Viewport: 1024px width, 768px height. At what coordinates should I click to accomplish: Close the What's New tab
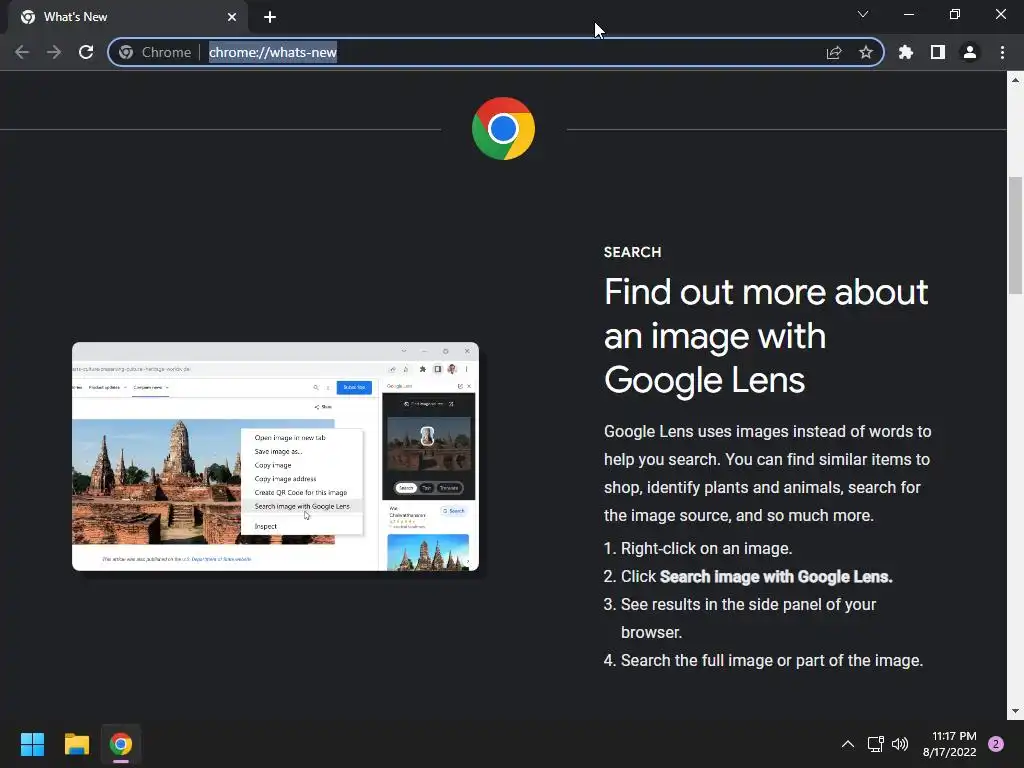(x=232, y=17)
